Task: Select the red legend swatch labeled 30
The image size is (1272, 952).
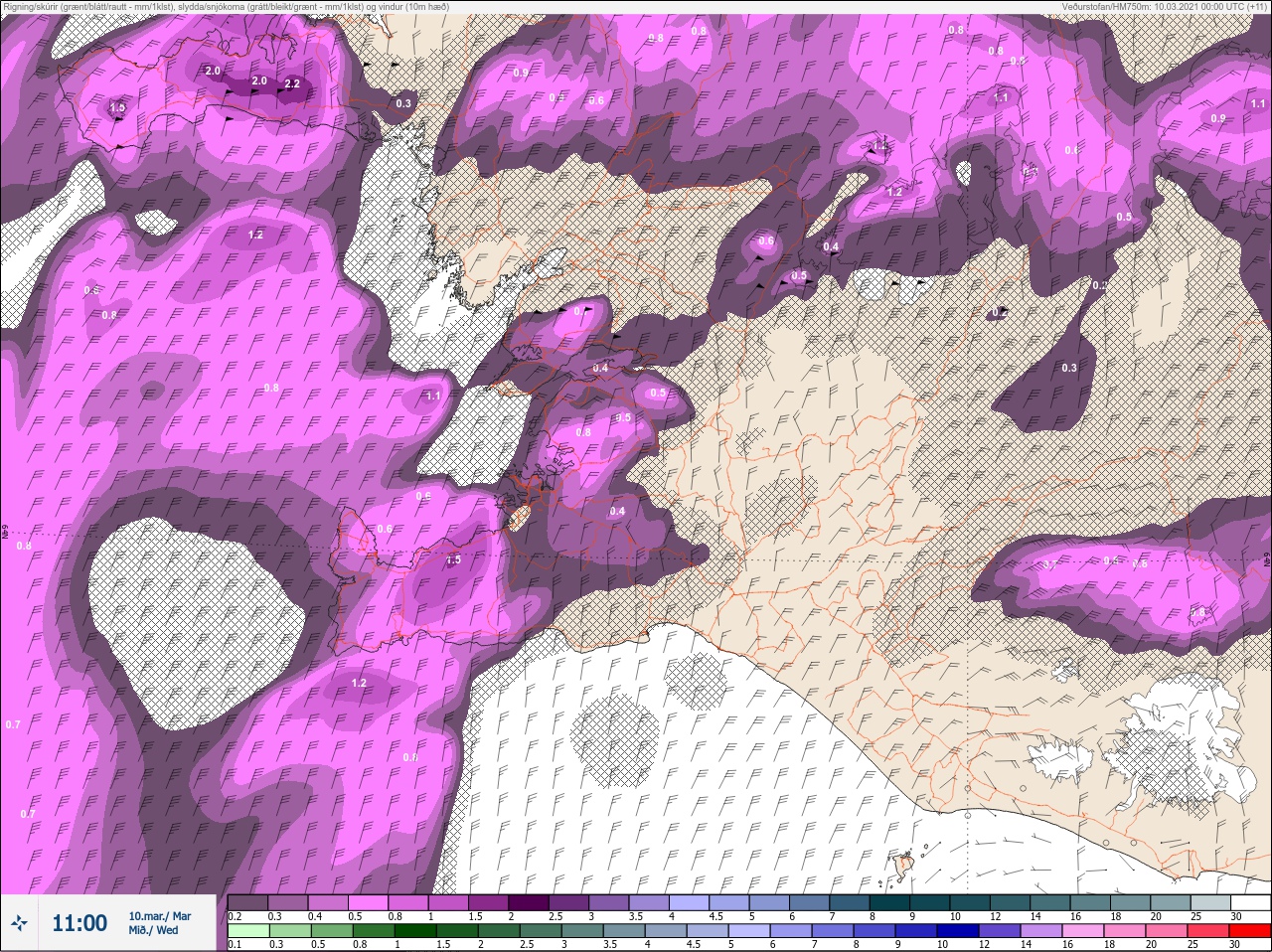Action: coord(1249,931)
